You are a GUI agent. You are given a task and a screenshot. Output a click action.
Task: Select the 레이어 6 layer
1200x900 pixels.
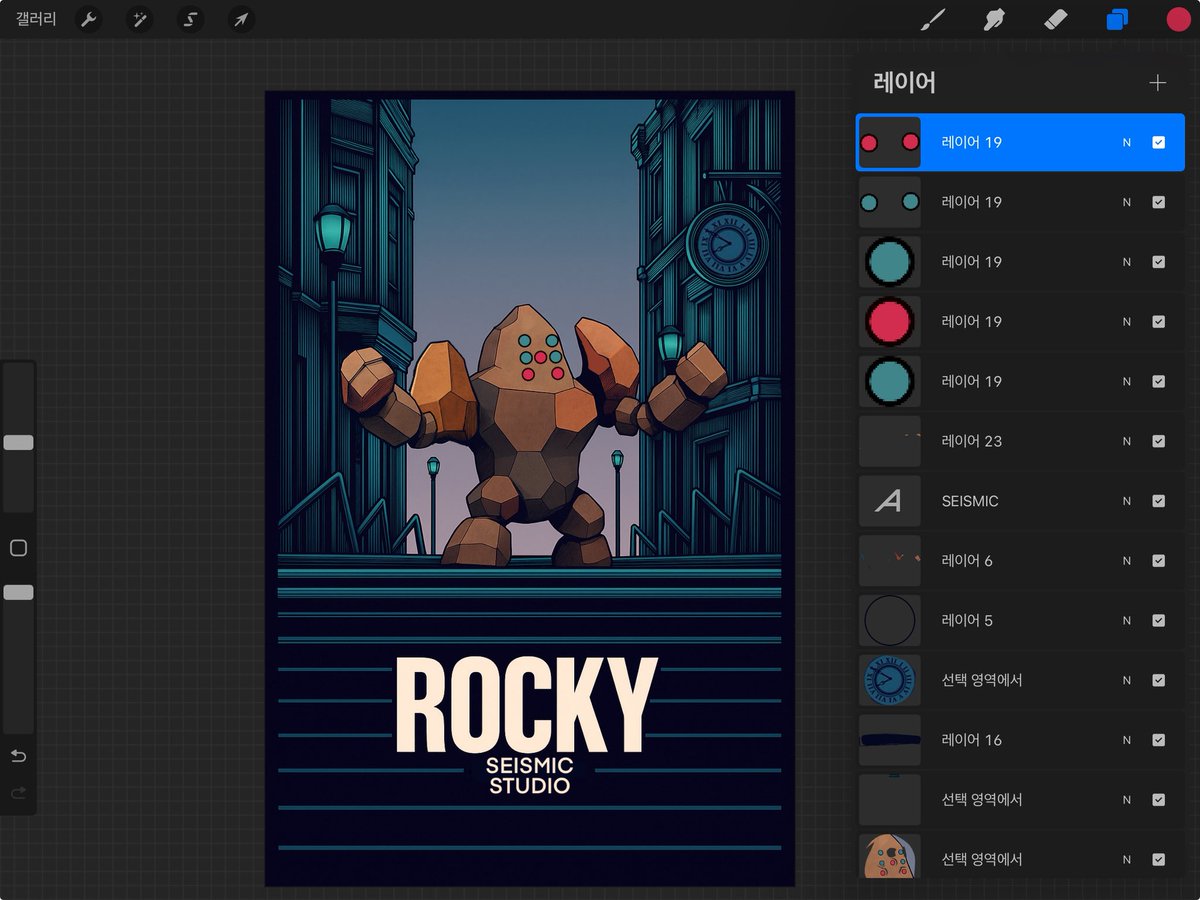tap(1000, 560)
